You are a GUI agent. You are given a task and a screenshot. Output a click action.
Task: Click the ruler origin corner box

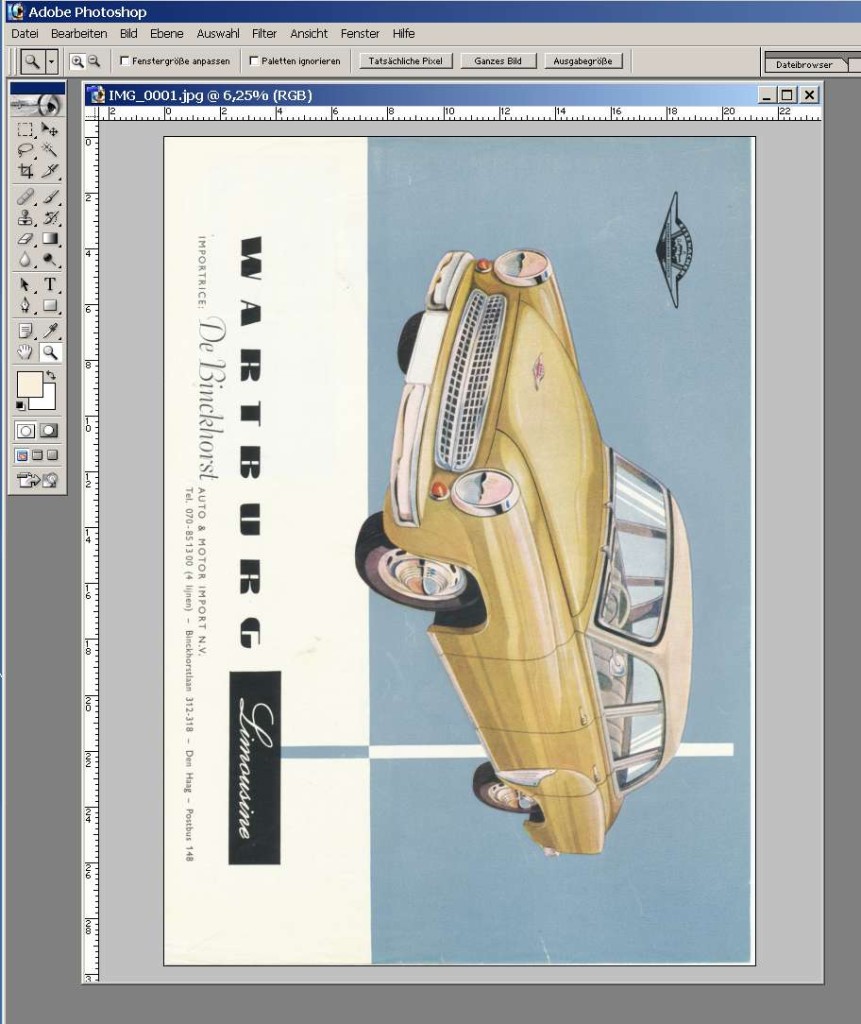coord(91,113)
